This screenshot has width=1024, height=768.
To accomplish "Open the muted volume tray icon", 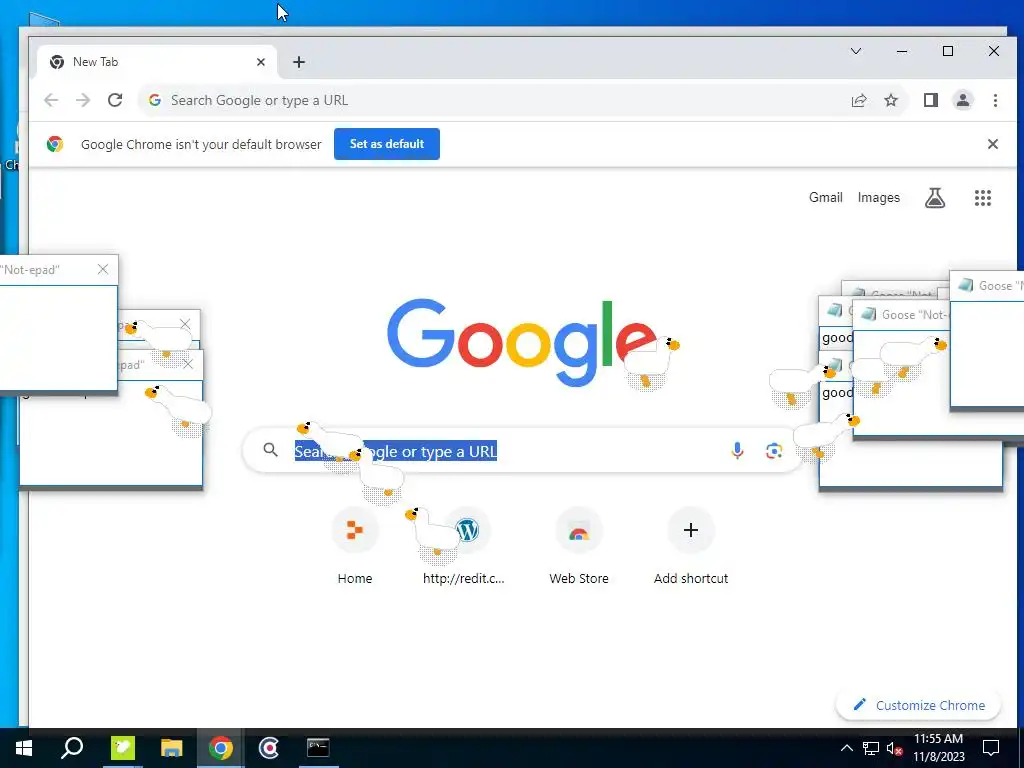I will [x=894, y=748].
